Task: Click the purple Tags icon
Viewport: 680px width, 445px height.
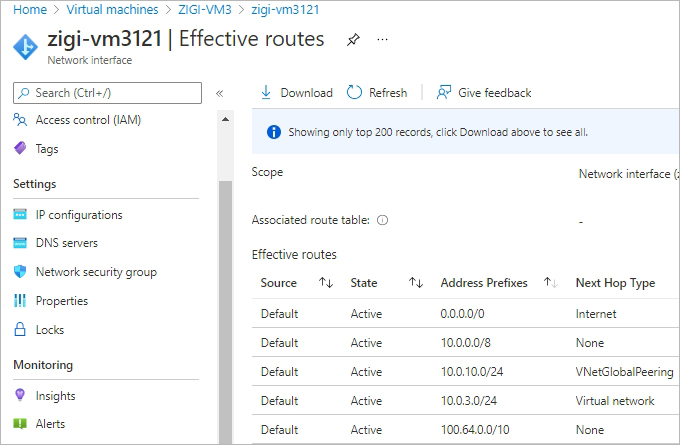Action: (x=20, y=148)
